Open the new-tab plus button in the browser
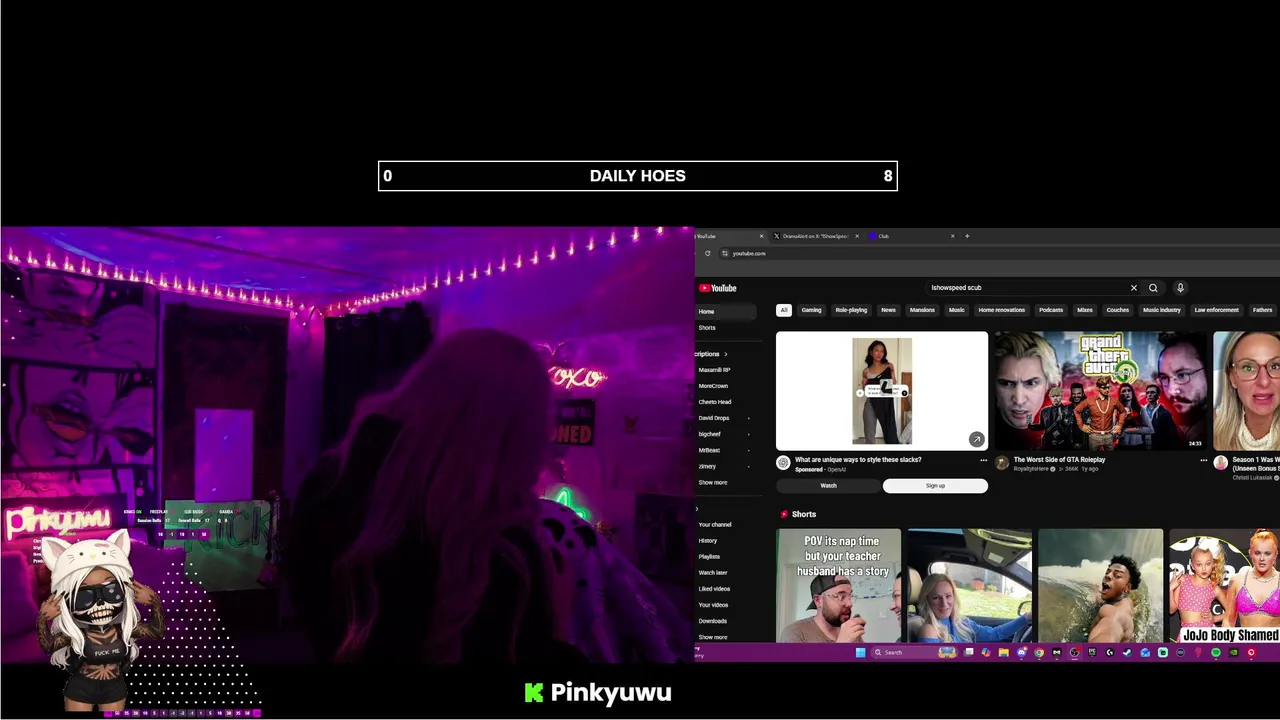This screenshot has width=1280, height=720. click(x=967, y=236)
